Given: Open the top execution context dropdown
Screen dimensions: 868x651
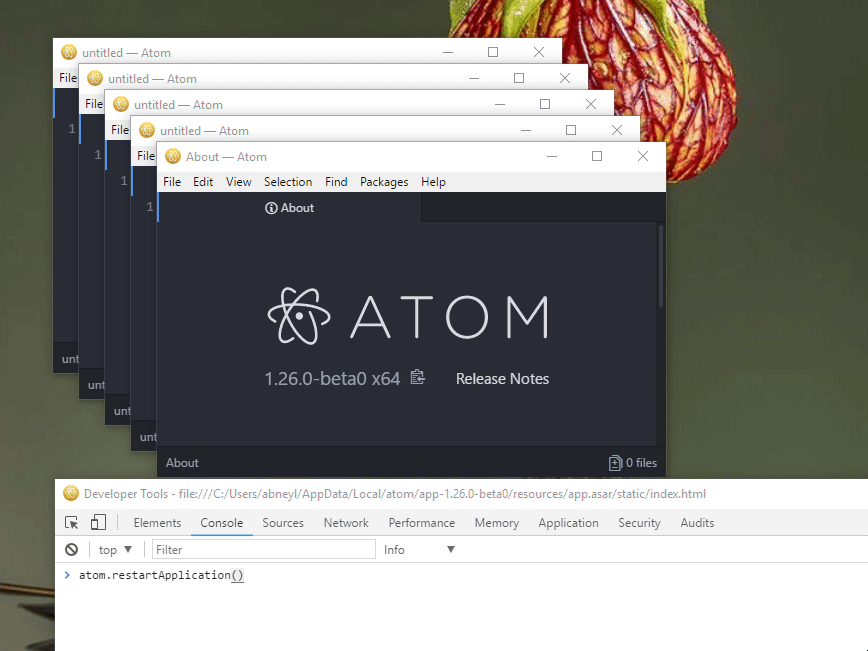Looking at the screenshot, I should (x=115, y=550).
